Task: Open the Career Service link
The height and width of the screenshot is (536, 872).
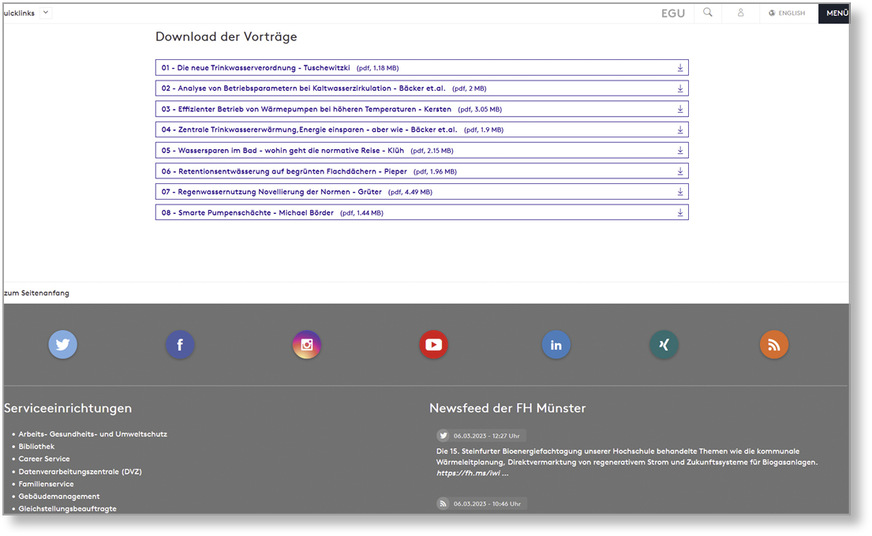Action: coord(44,459)
